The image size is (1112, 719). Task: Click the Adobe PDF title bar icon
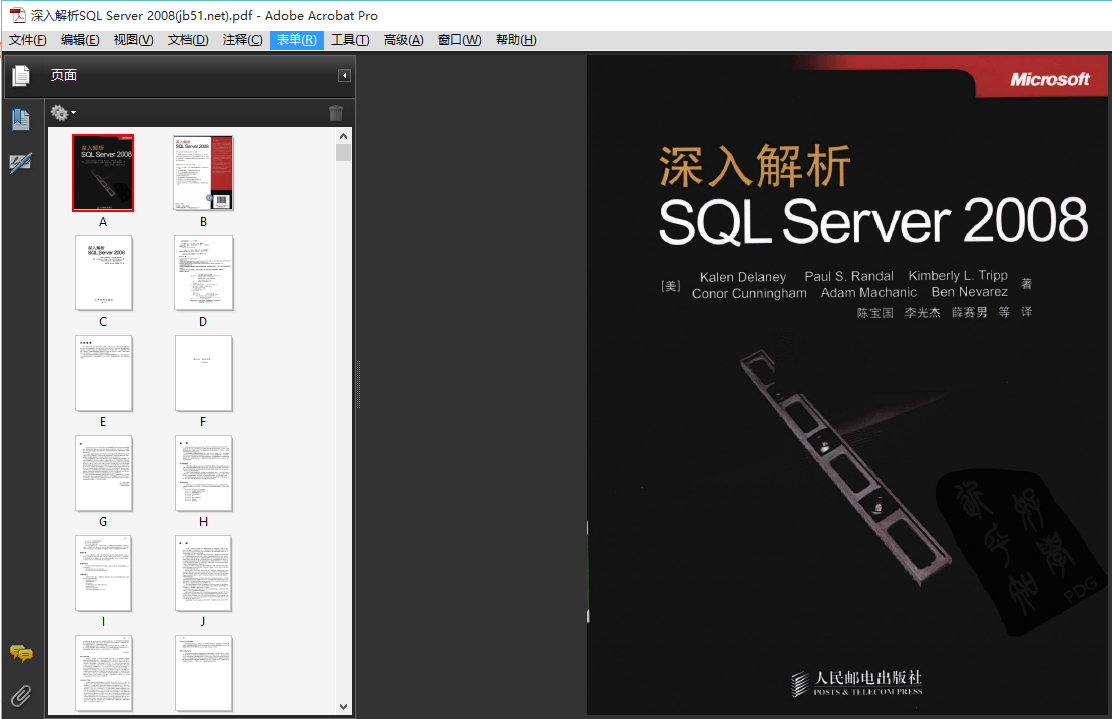click(18, 15)
